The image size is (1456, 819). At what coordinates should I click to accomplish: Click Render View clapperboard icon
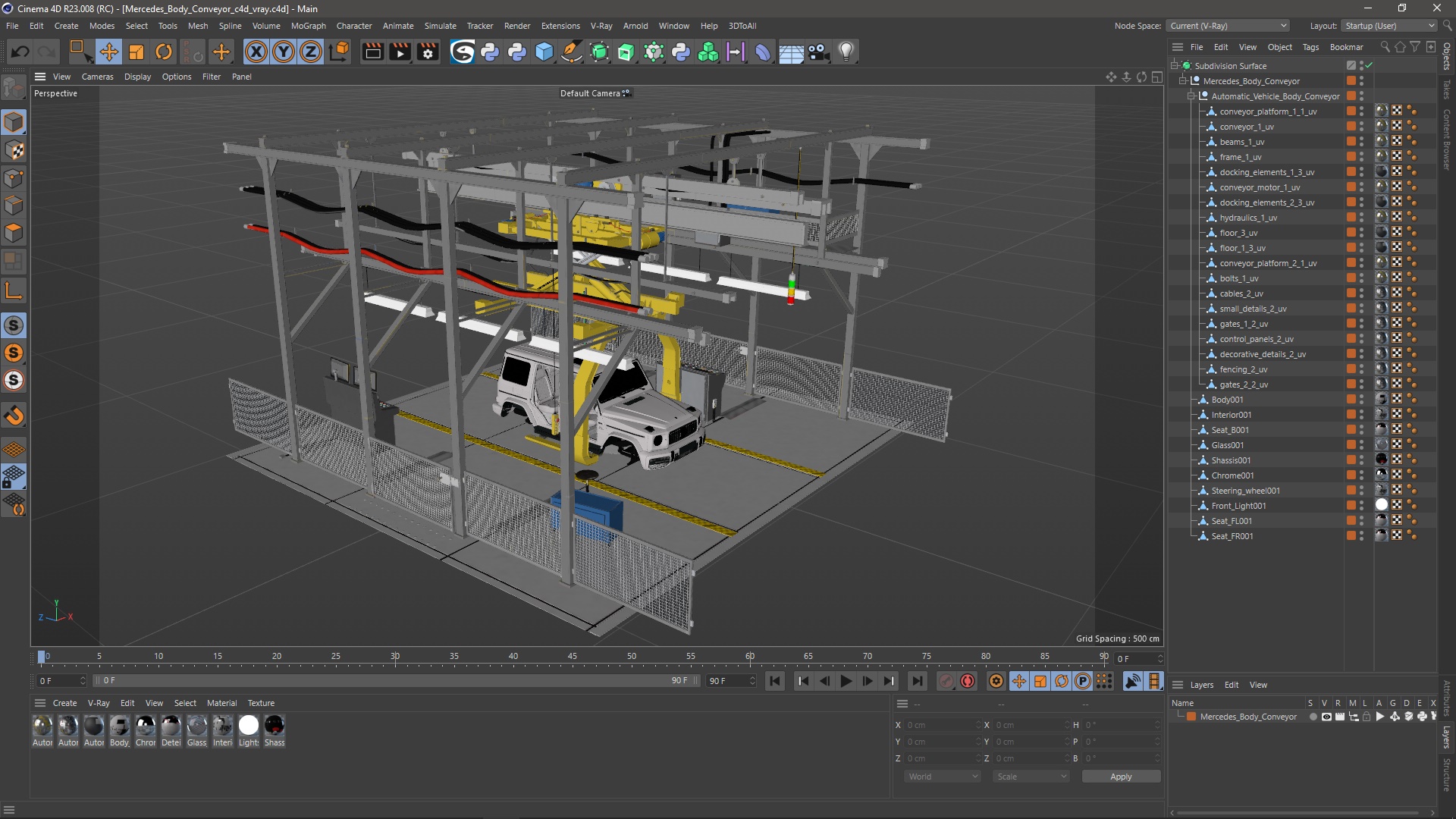click(x=372, y=52)
